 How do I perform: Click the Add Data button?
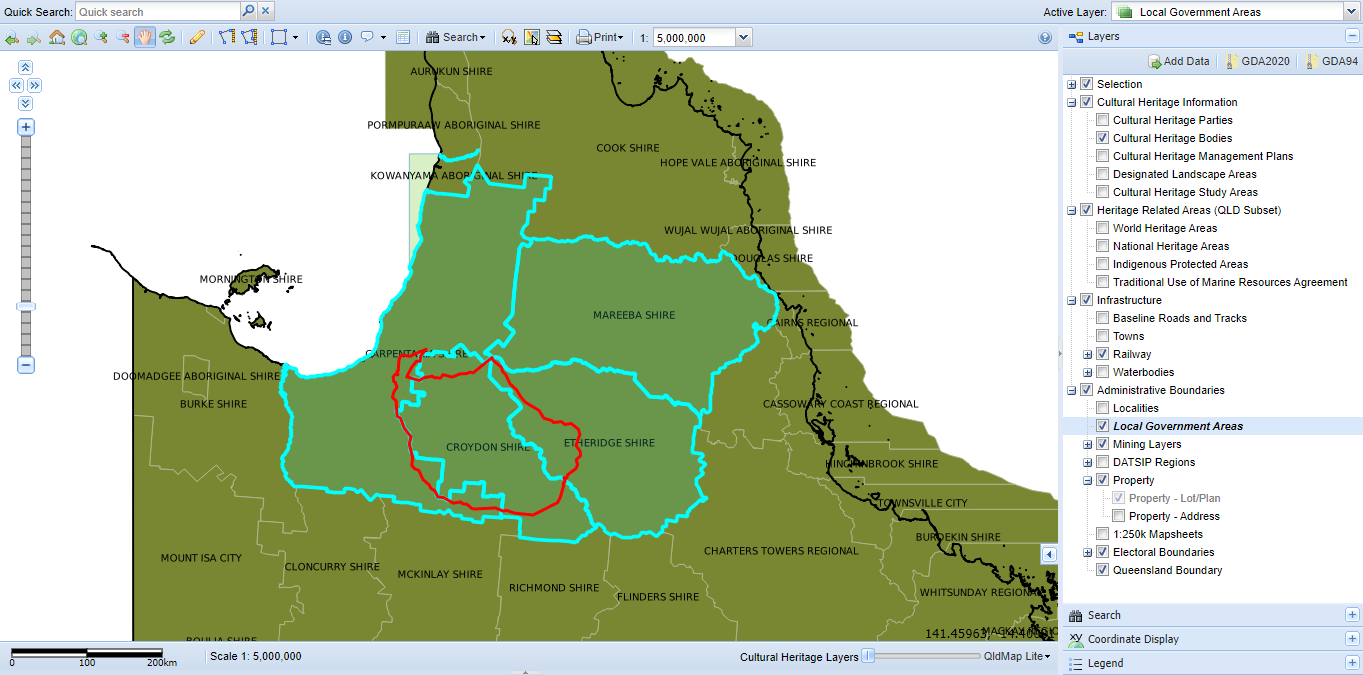[1179, 61]
